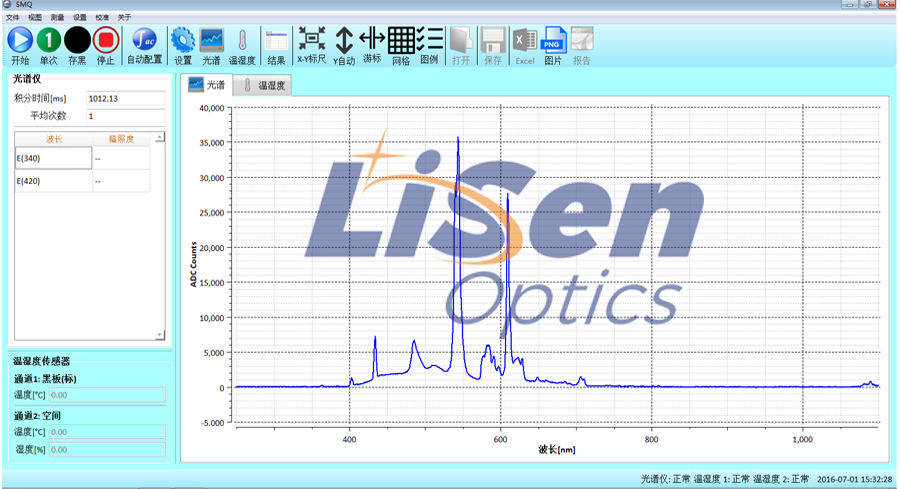Edit 积分时间 field value 1012.13

pos(126,98)
